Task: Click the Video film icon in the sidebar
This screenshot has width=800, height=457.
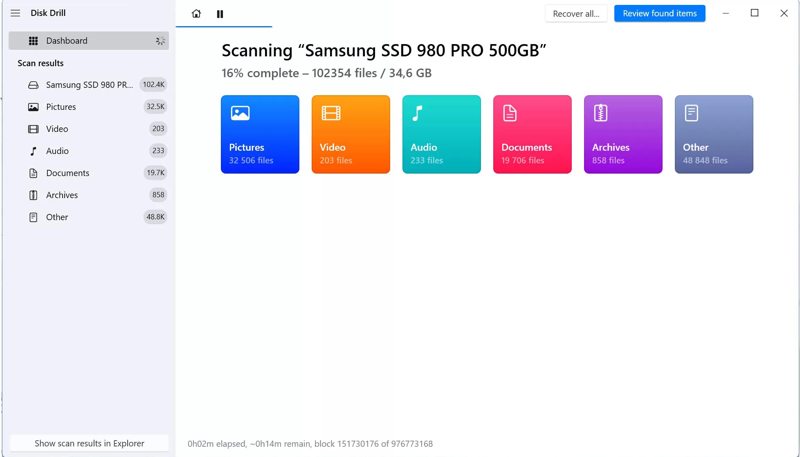Action: [x=33, y=129]
